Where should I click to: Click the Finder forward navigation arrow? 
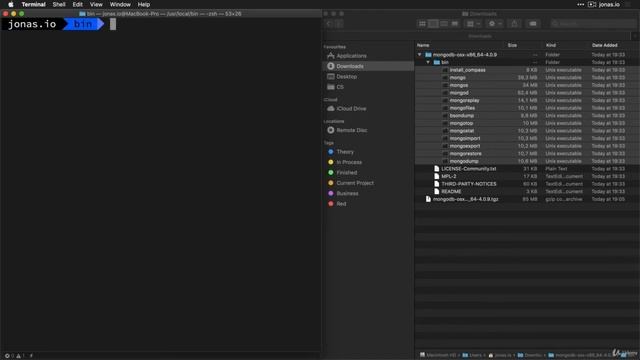[339, 24]
